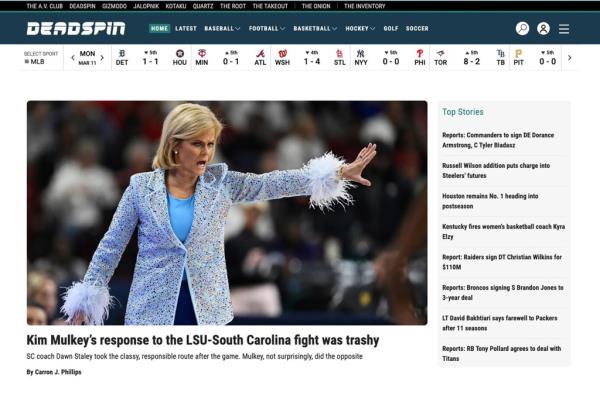The image size is (600, 399).
Task: Read Russell Wilson Steelers story
Action: [496, 171]
